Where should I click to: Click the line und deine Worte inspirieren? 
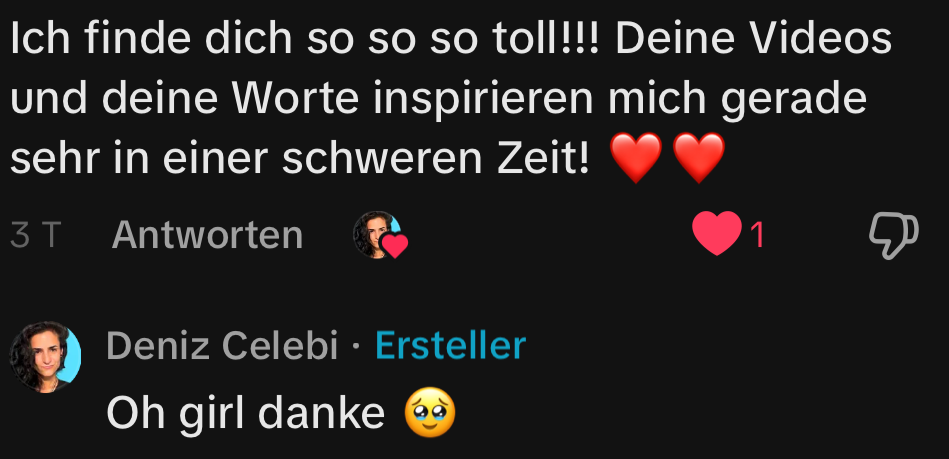point(439,100)
